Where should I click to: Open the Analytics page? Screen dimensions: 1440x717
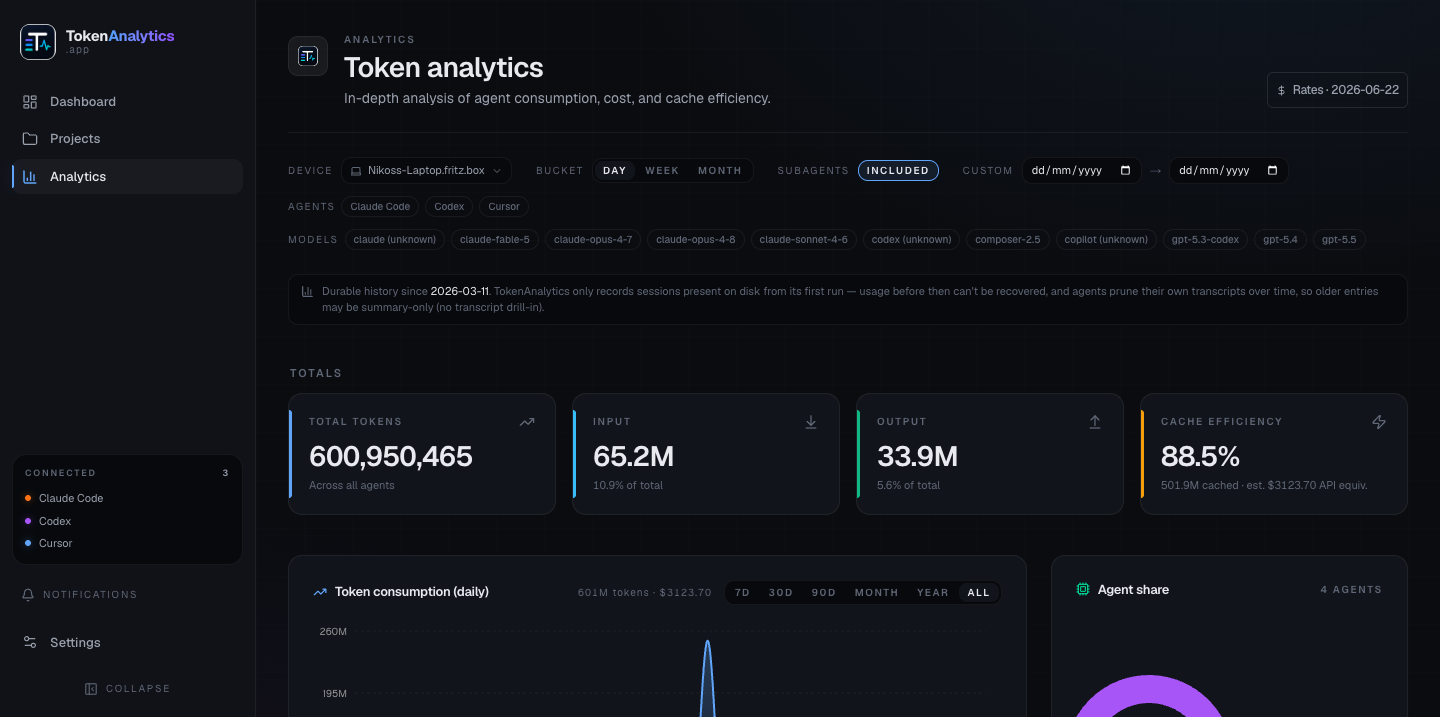click(x=127, y=177)
